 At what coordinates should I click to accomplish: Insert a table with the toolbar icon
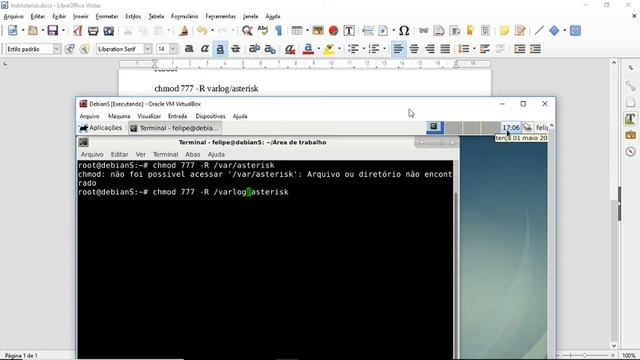pos(297,31)
